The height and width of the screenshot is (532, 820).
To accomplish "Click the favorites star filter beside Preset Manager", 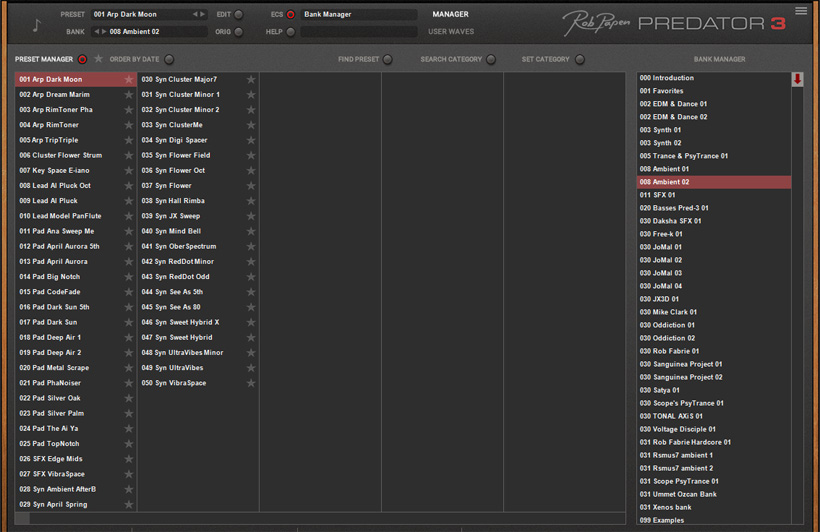I will (98, 59).
